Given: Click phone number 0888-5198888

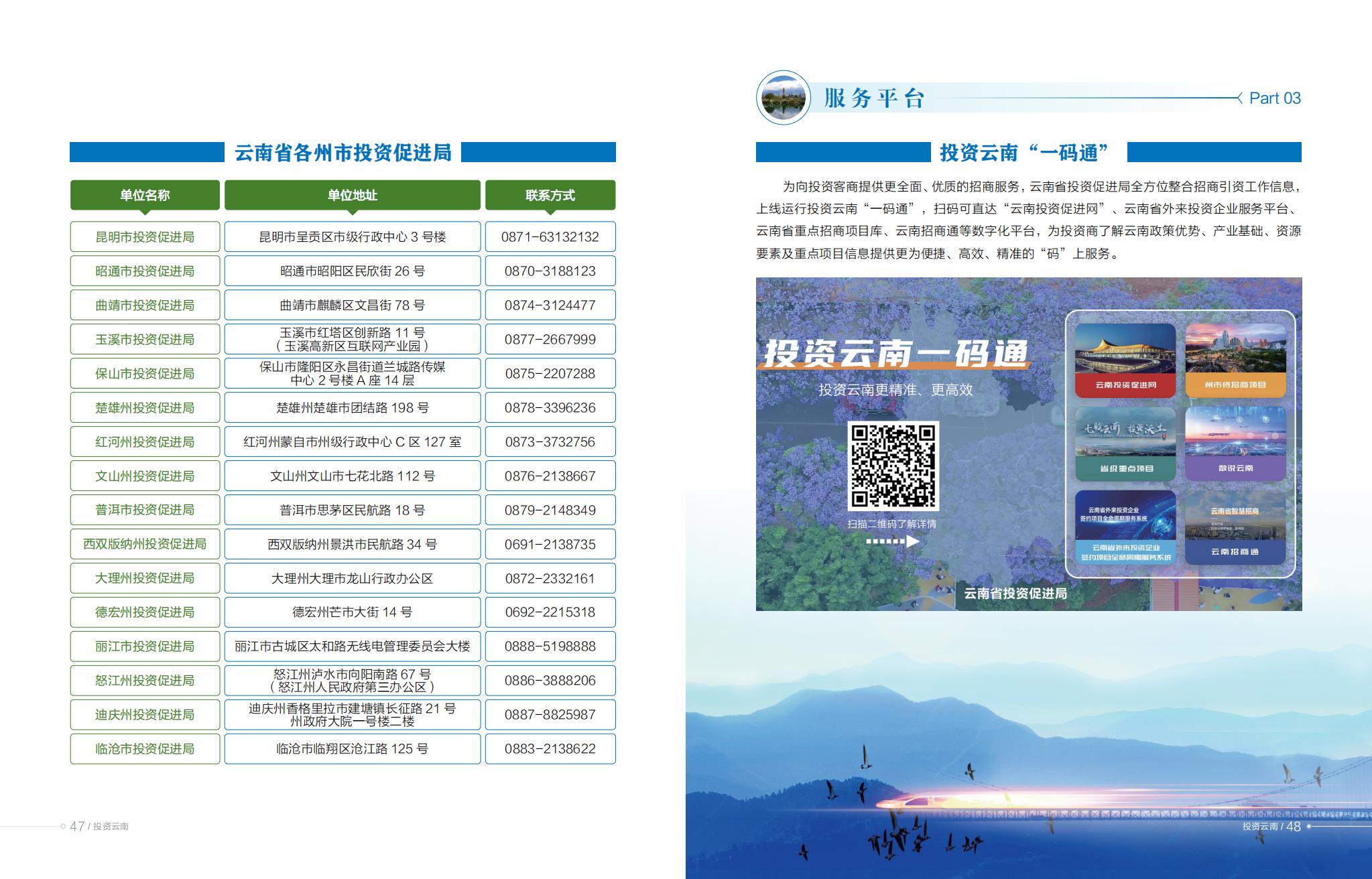Looking at the screenshot, I should point(550,647).
